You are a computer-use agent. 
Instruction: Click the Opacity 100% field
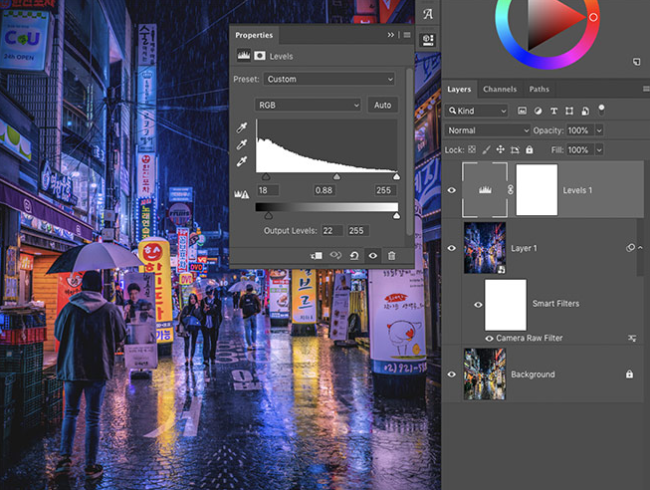(580, 130)
